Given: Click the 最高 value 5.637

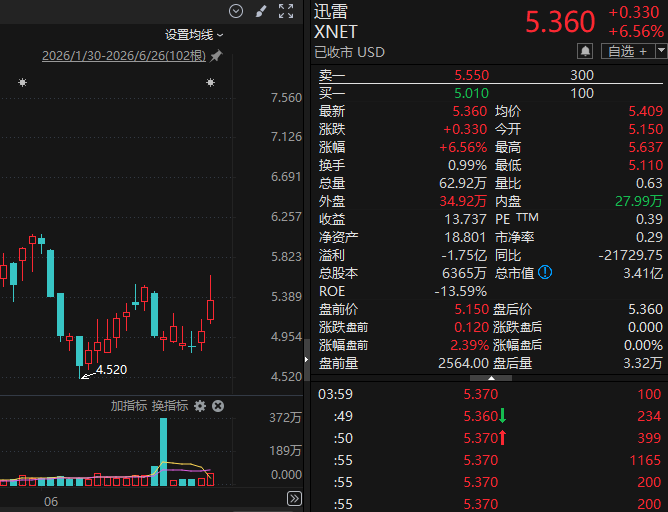Looking at the screenshot, I should click(645, 147).
